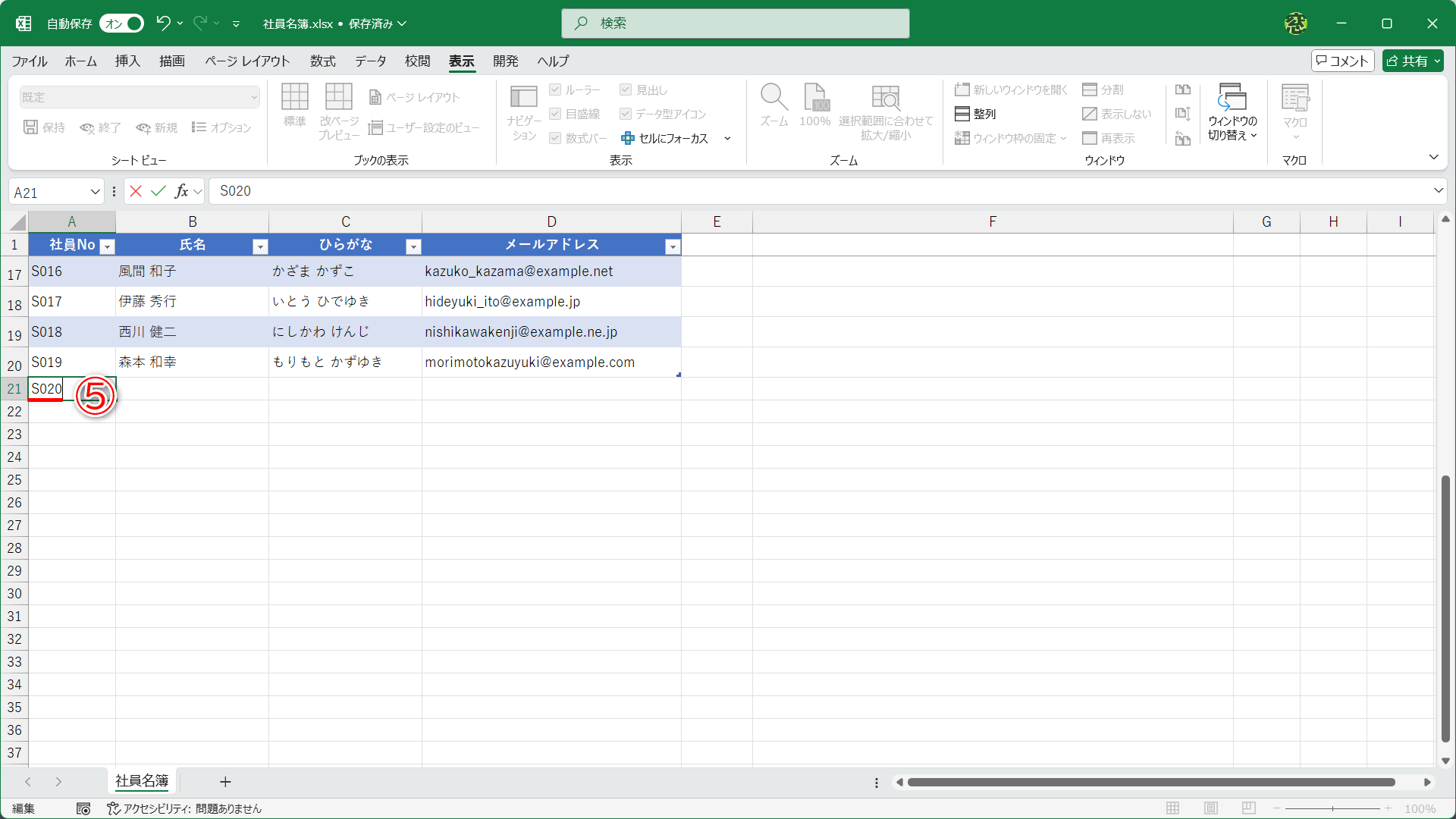The width and height of the screenshot is (1456, 819).
Task: Open the Macro recording status bar icon
Action: click(x=83, y=809)
